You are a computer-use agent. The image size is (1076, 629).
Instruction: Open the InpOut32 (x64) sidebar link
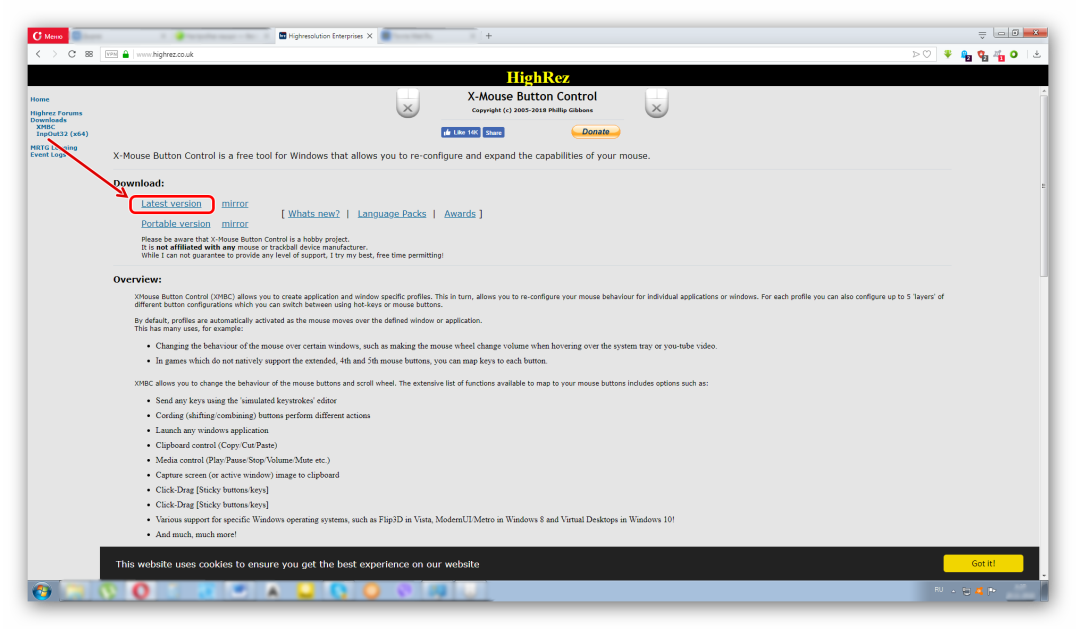[x=62, y=134]
